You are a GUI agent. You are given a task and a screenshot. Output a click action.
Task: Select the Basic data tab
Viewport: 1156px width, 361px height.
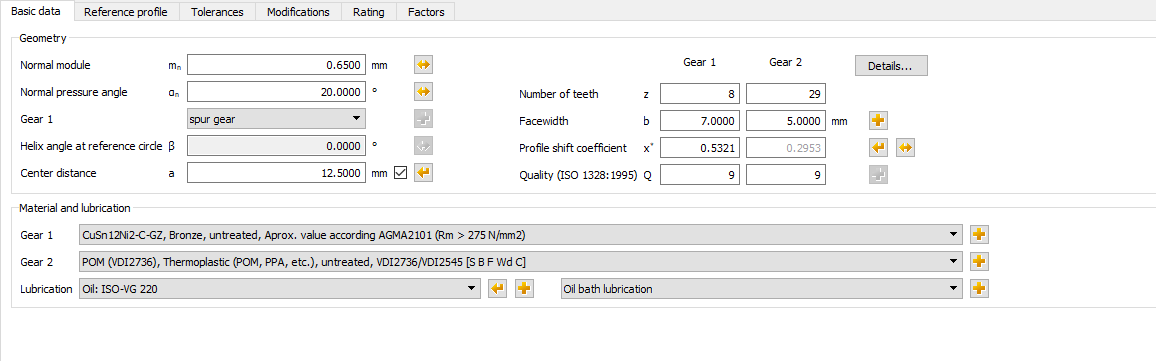37,11
